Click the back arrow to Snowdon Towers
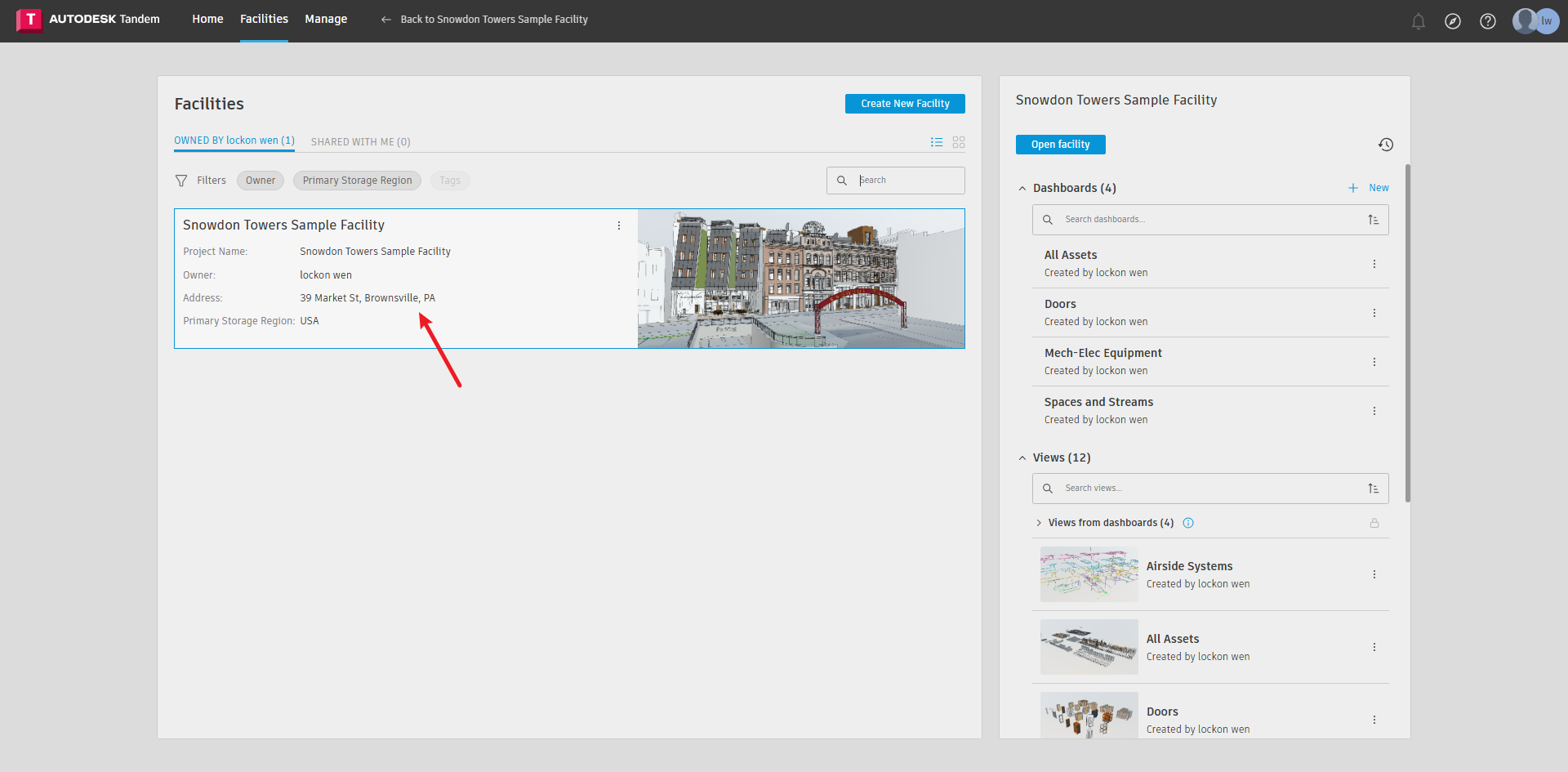The height and width of the screenshot is (772, 1568). [x=386, y=20]
